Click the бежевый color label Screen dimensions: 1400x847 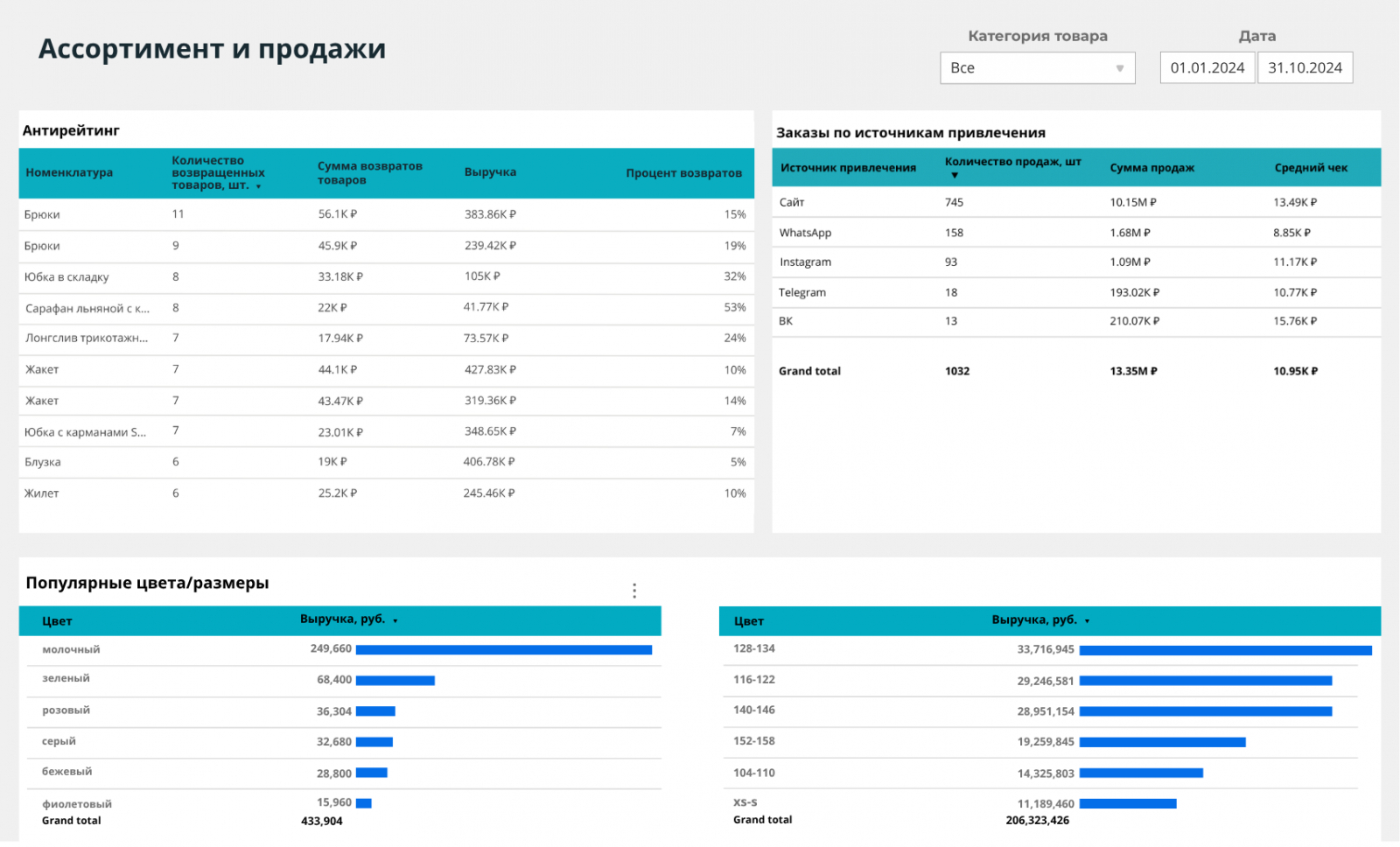[x=67, y=773]
